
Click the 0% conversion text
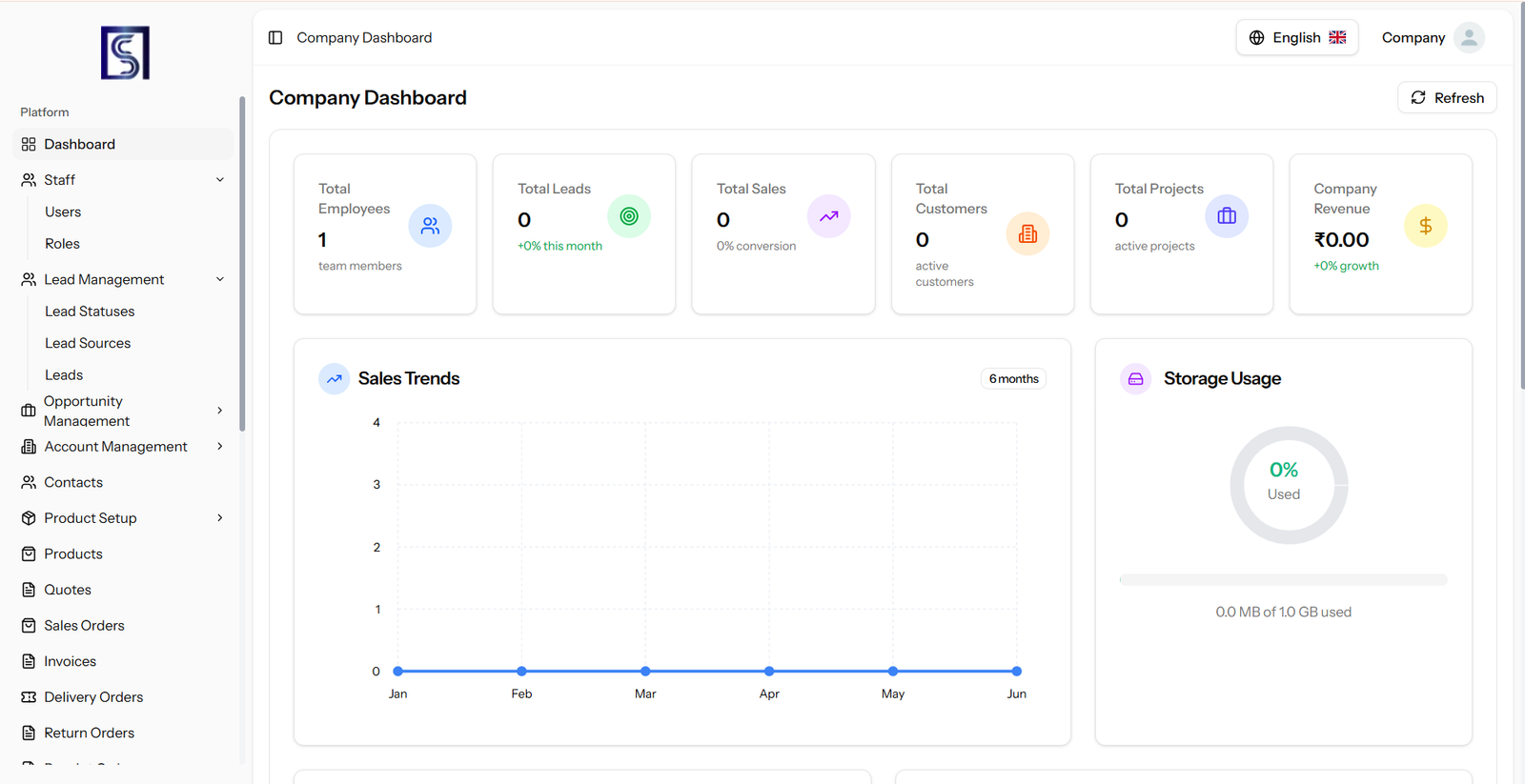pyautogui.click(x=756, y=246)
